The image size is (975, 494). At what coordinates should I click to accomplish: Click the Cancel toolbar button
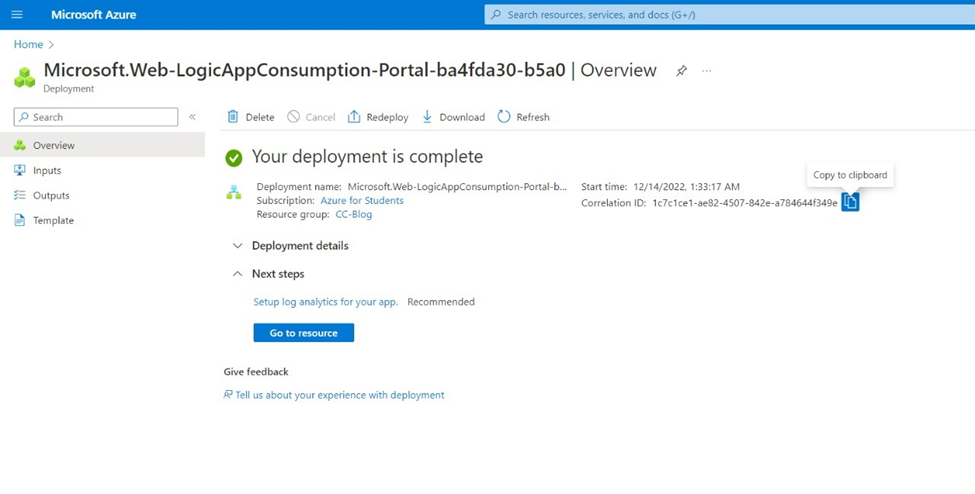311,117
